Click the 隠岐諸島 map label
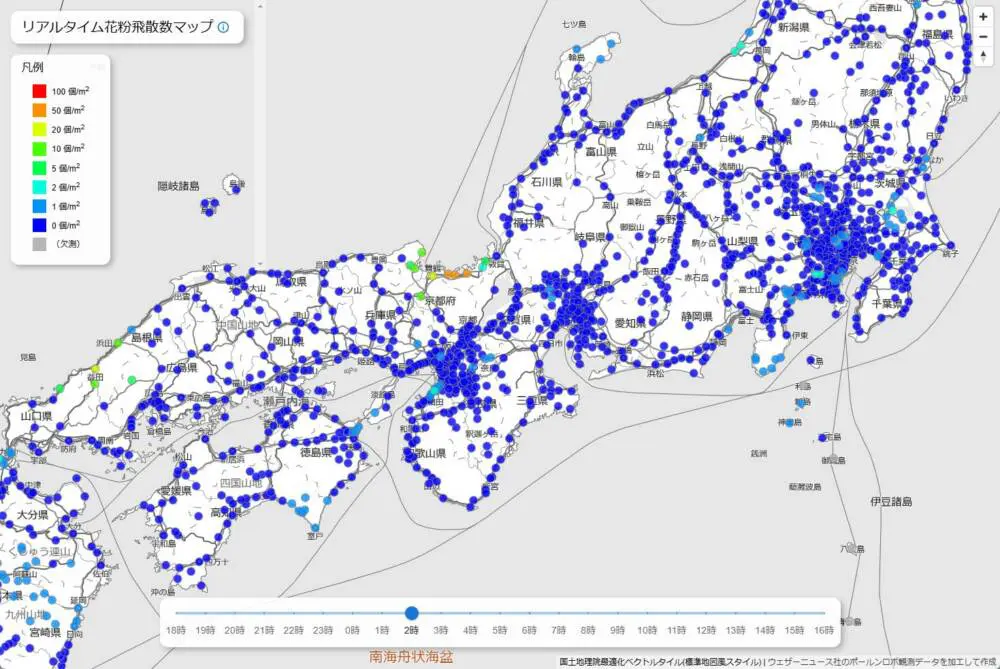The width and height of the screenshot is (1000, 669). click(x=179, y=186)
